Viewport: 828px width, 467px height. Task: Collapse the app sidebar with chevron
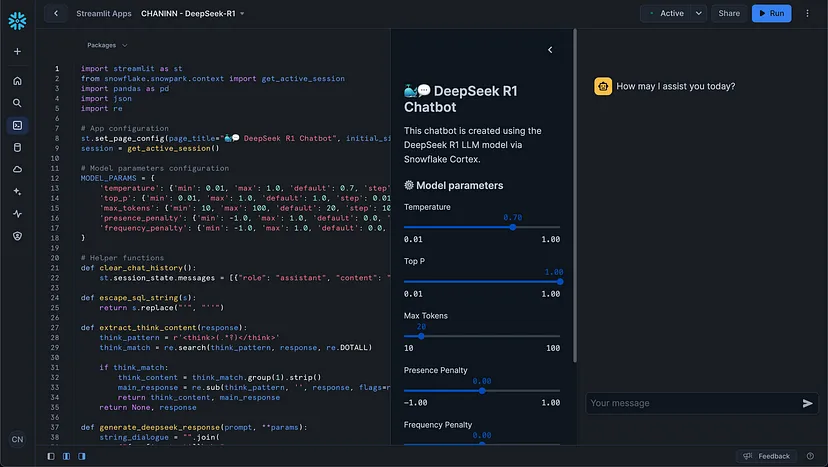550,50
